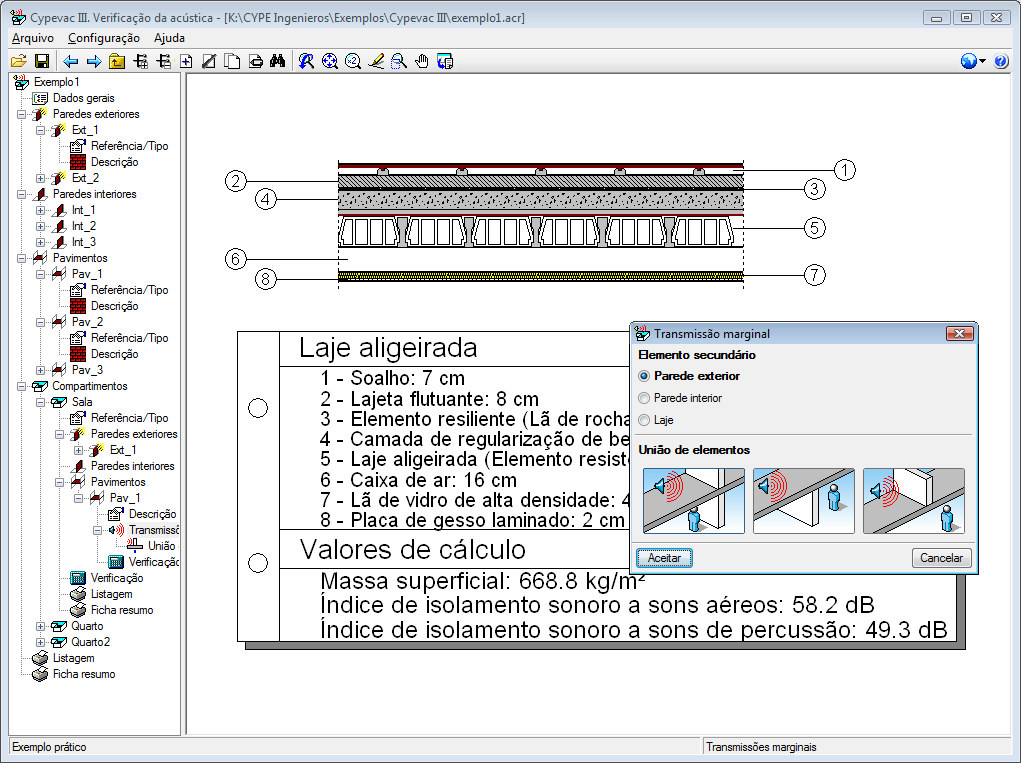Click the calculator icon beside Sala's Verificação
Screen dimensions: 1021x763
pos(77,578)
